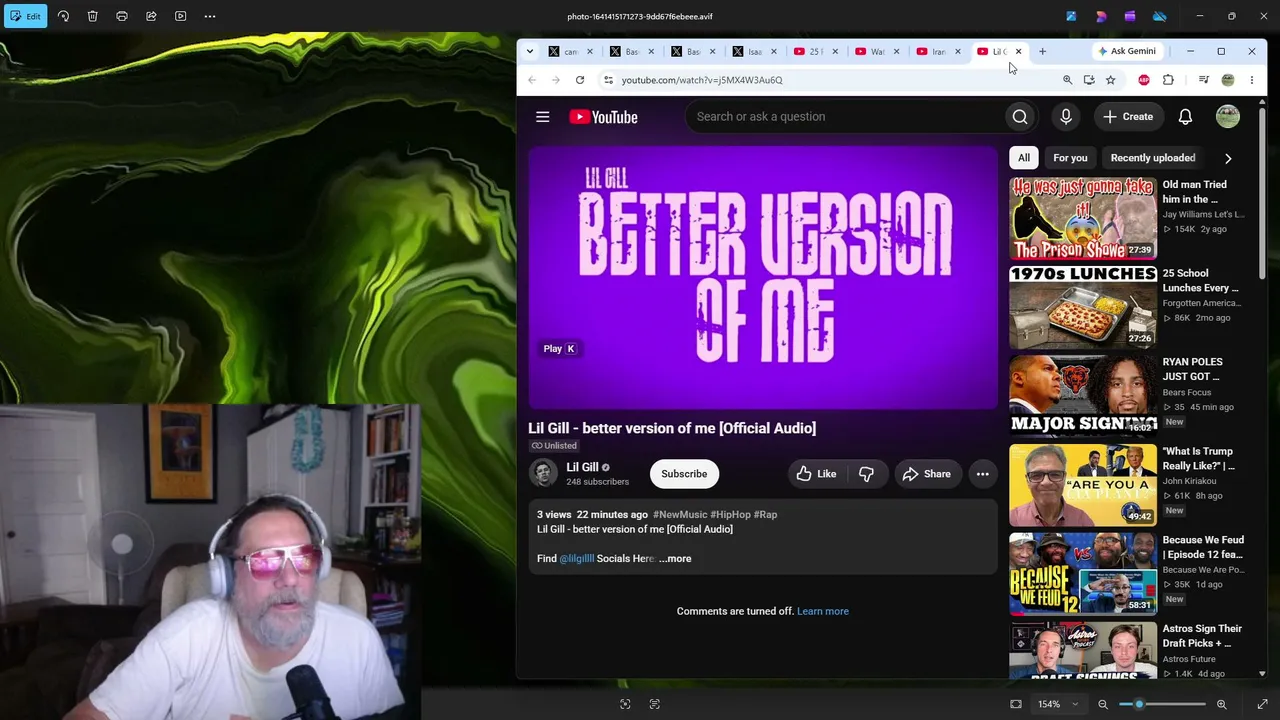
Task: Delete the photo using the trash icon
Action: (92, 16)
